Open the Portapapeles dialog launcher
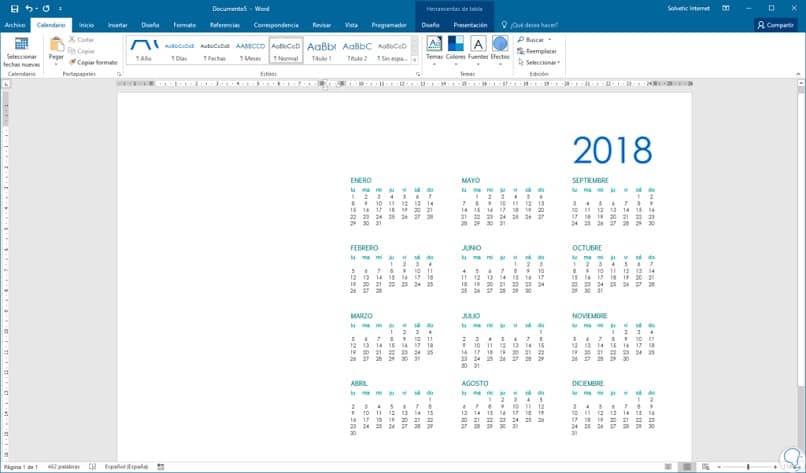 [x=119, y=74]
